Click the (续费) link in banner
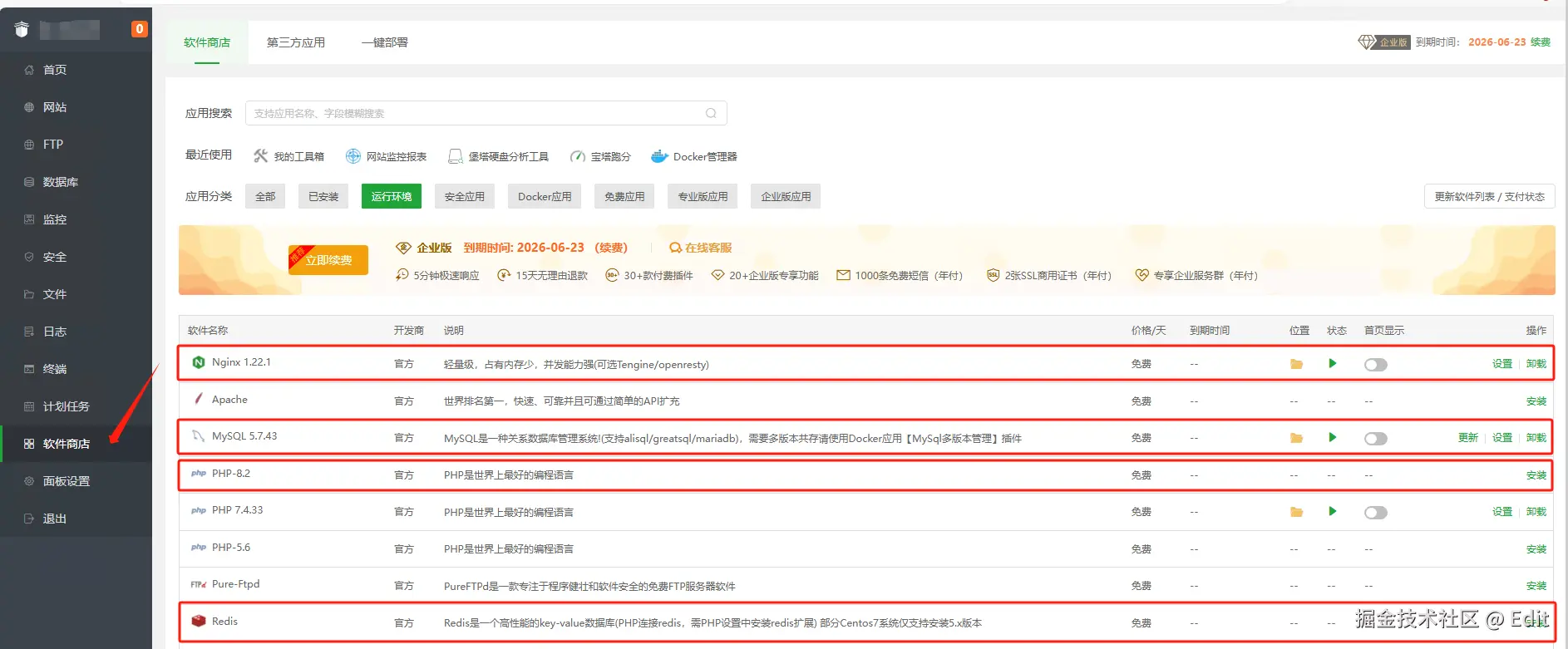 tap(611, 248)
